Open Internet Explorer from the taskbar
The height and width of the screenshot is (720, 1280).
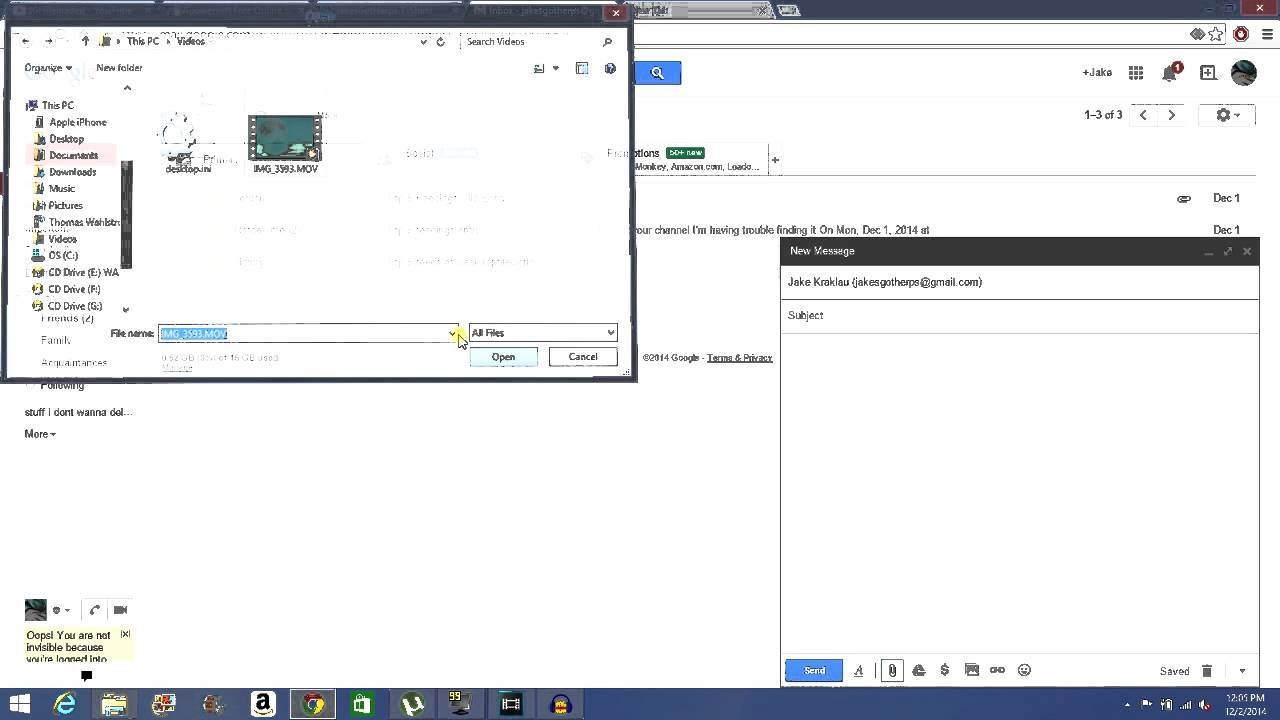click(x=65, y=704)
